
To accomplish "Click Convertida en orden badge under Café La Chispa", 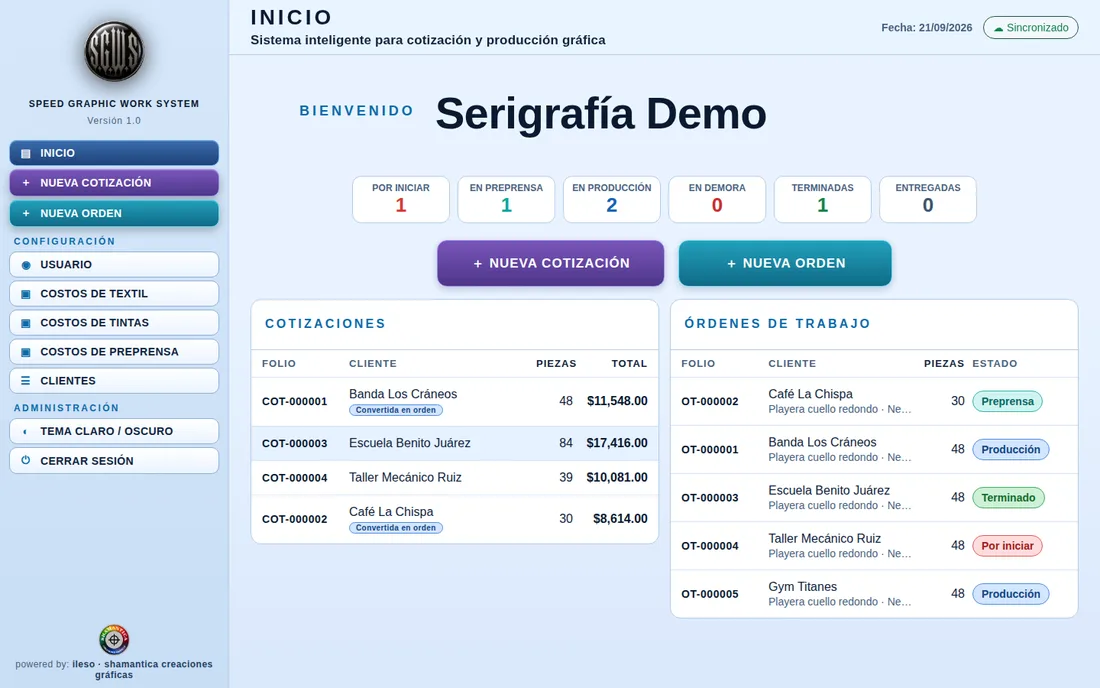I will coord(396,528).
